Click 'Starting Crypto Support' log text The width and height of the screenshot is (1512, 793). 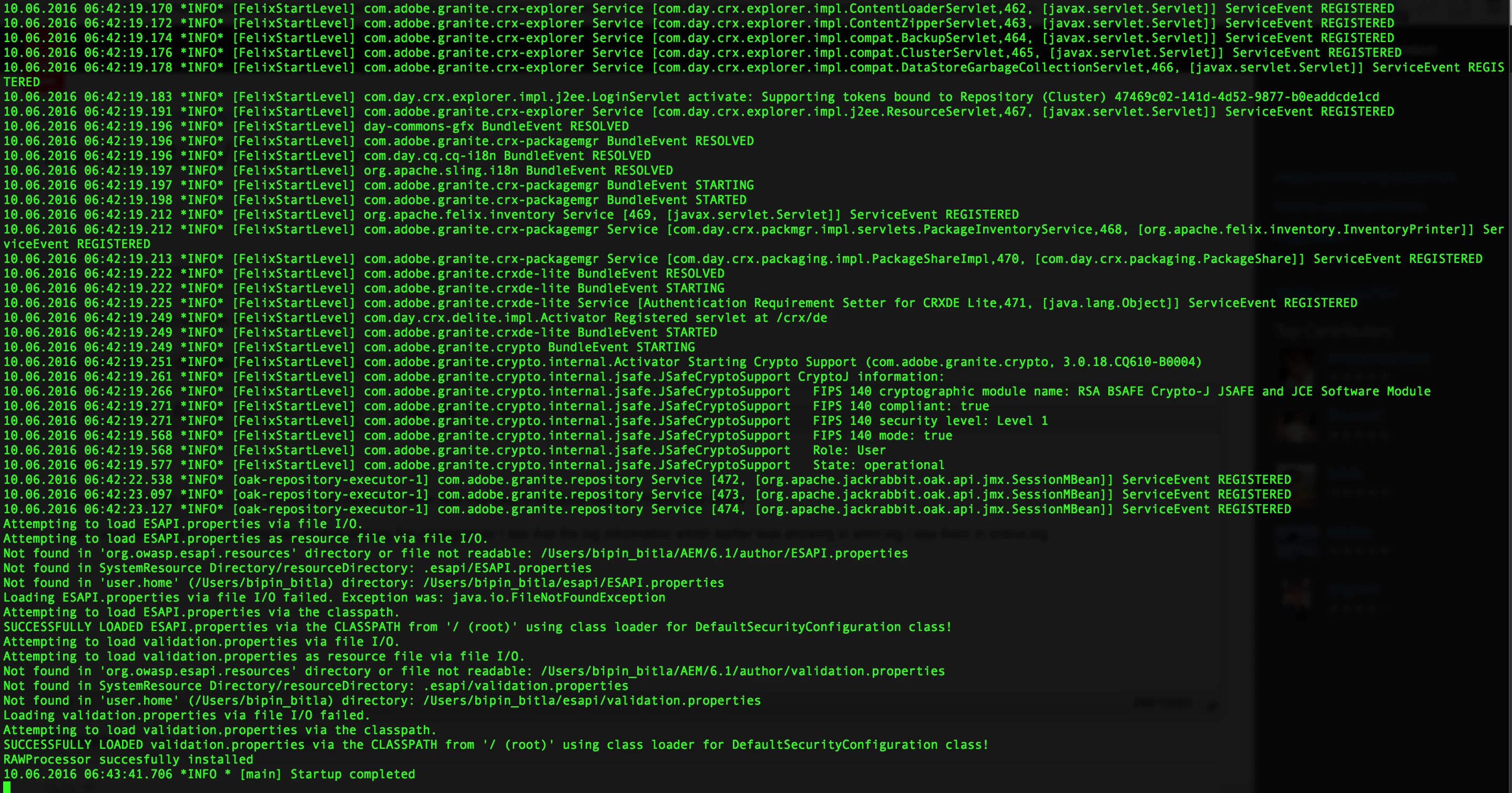(x=771, y=362)
